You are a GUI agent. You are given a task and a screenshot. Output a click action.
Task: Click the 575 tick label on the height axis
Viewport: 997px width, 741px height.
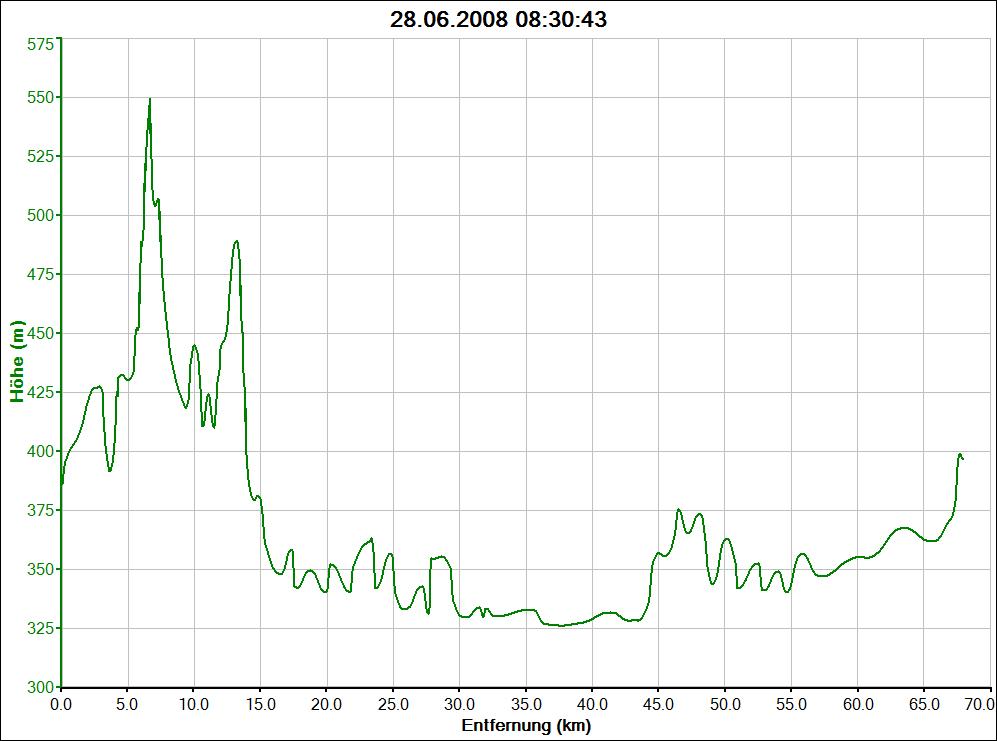pyautogui.click(x=38, y=45)
